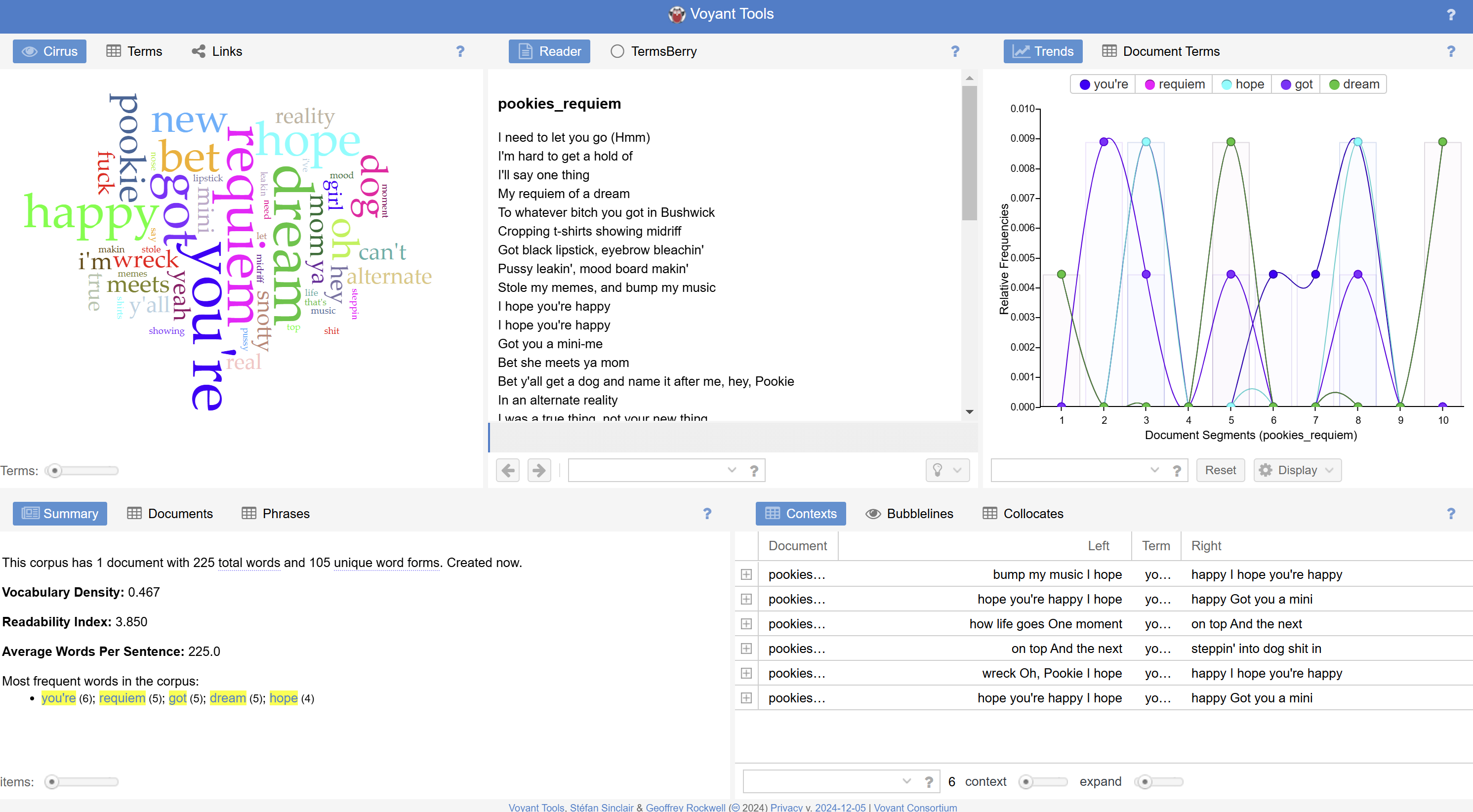This screenshot has height=812, width=1473.
Task: Toggle the "requiem" legend series in Trends
Action: 1175,84
